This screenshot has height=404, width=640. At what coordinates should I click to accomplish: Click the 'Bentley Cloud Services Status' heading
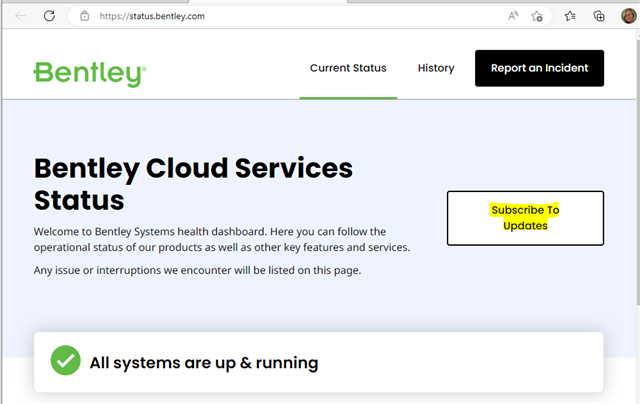(193, 184)
